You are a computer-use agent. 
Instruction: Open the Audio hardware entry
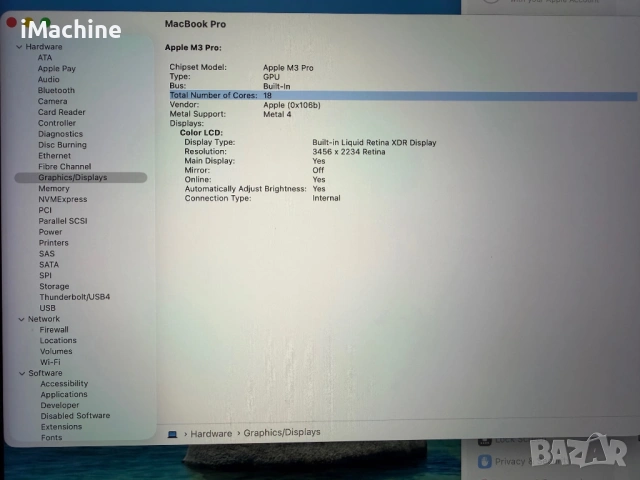[49, 80]
